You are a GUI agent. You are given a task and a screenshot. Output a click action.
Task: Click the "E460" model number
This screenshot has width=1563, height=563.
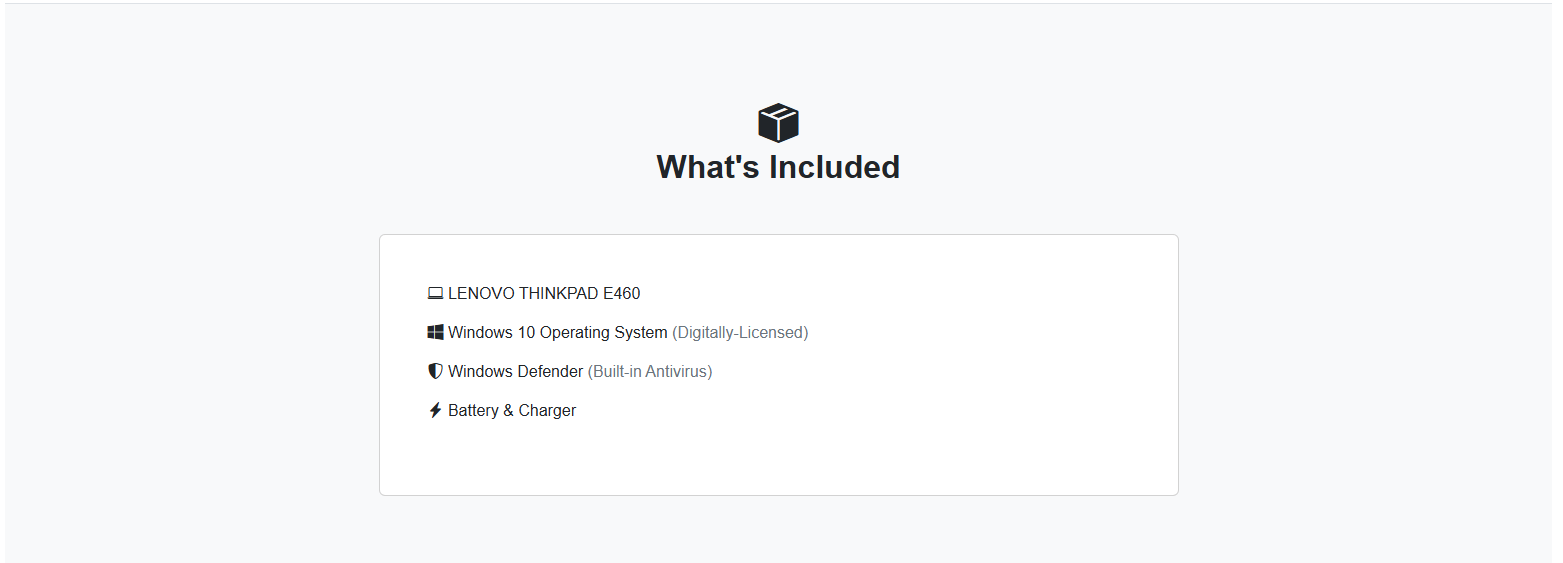[x=621, y=294]
